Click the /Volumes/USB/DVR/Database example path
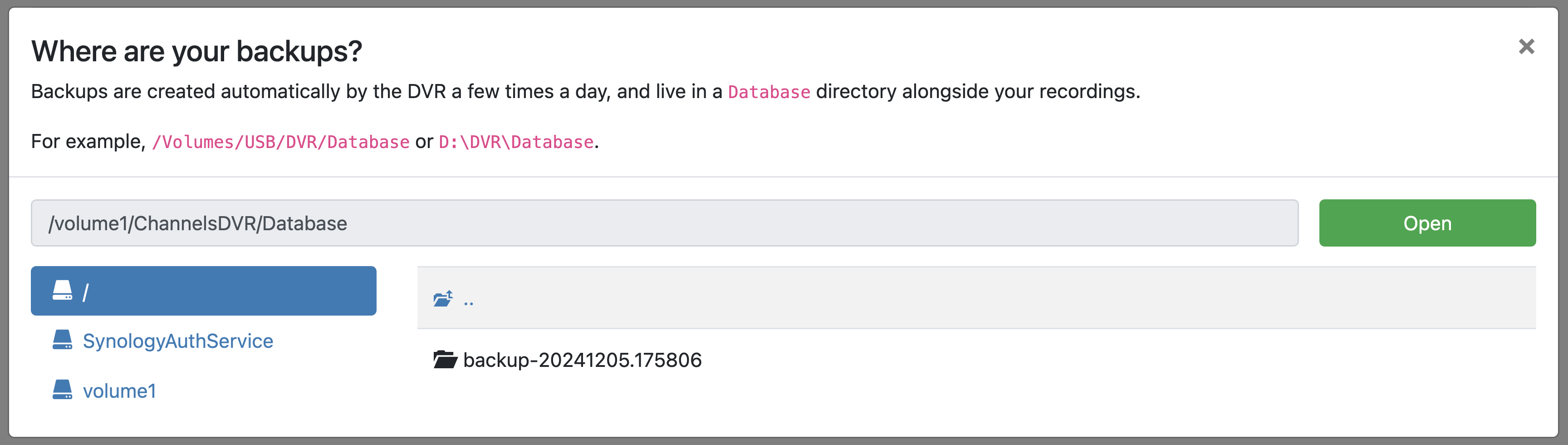Image resolution: width=1568 pixels, height=445 pixels. click(280, 142)
